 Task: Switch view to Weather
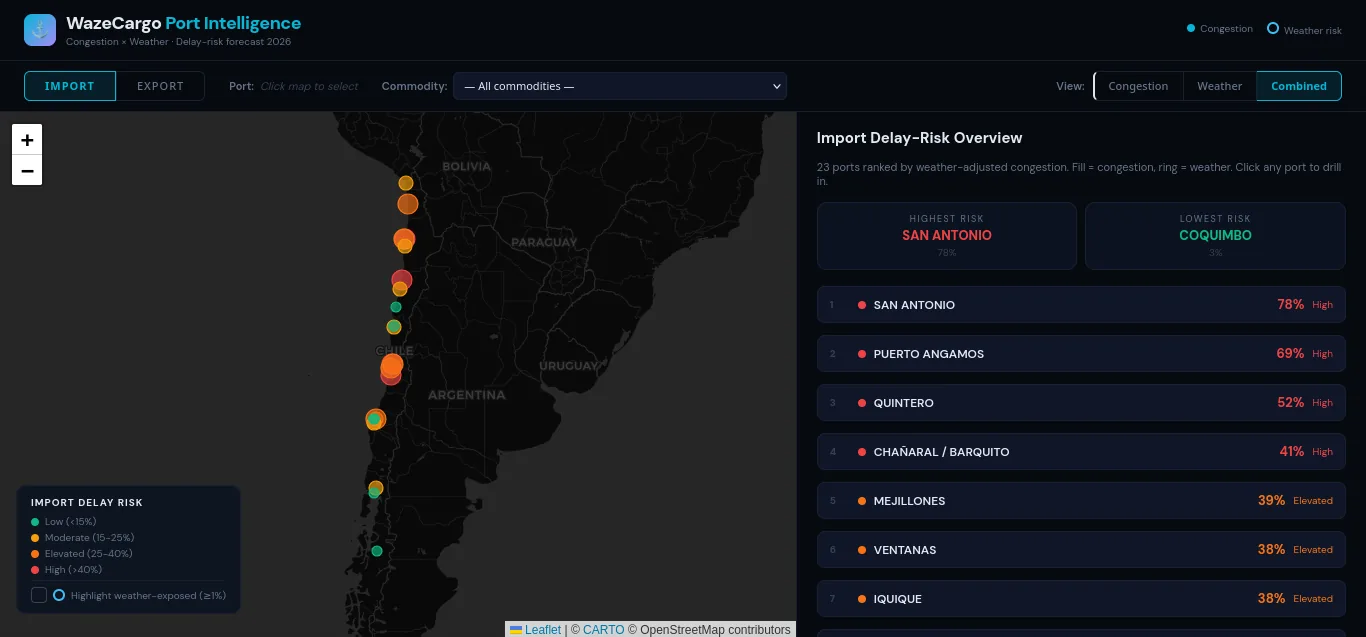coord(1220,86)
